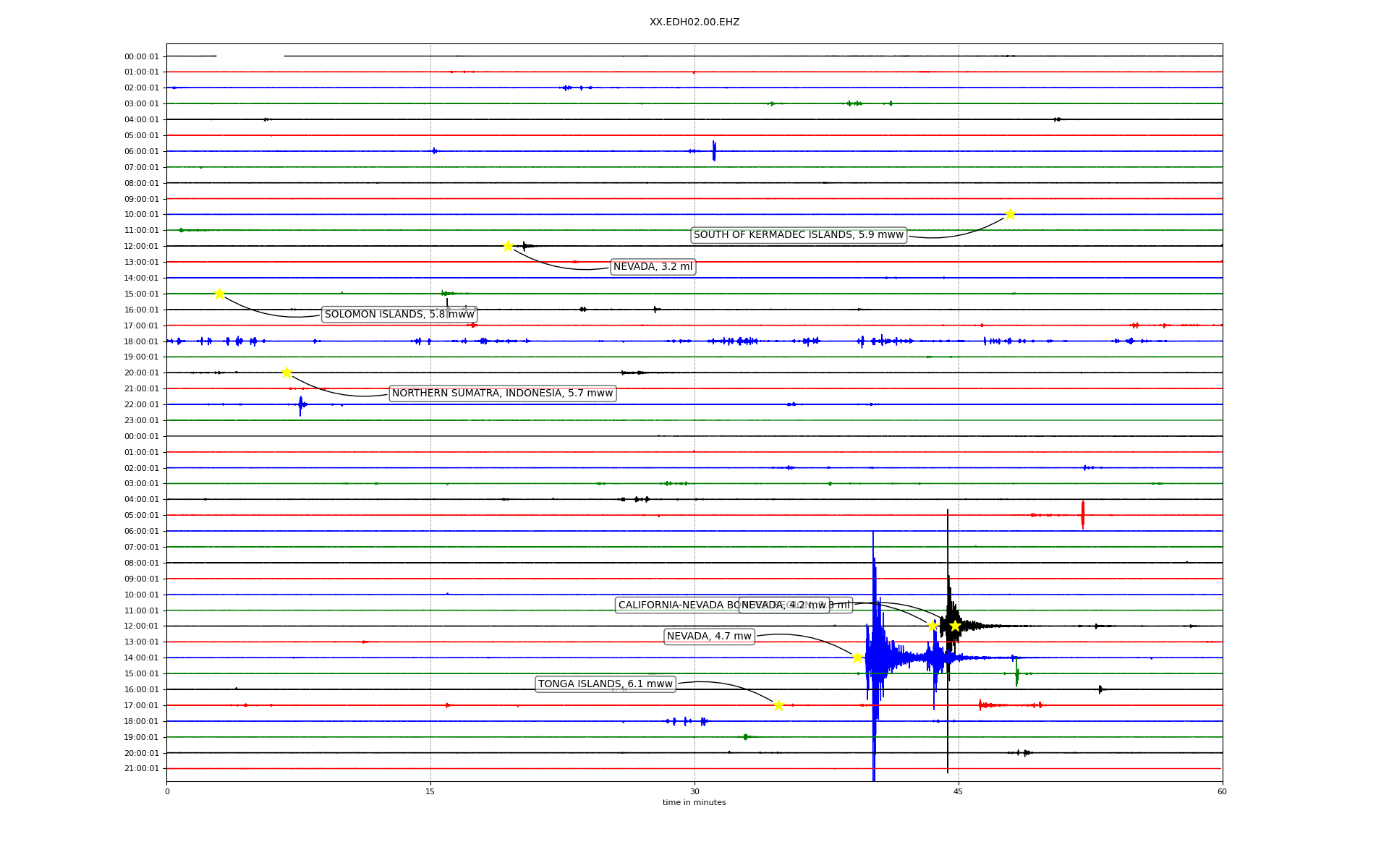Click the NEVADA, 3.2 ml annotation box
1389x868 pixels.
653,267
